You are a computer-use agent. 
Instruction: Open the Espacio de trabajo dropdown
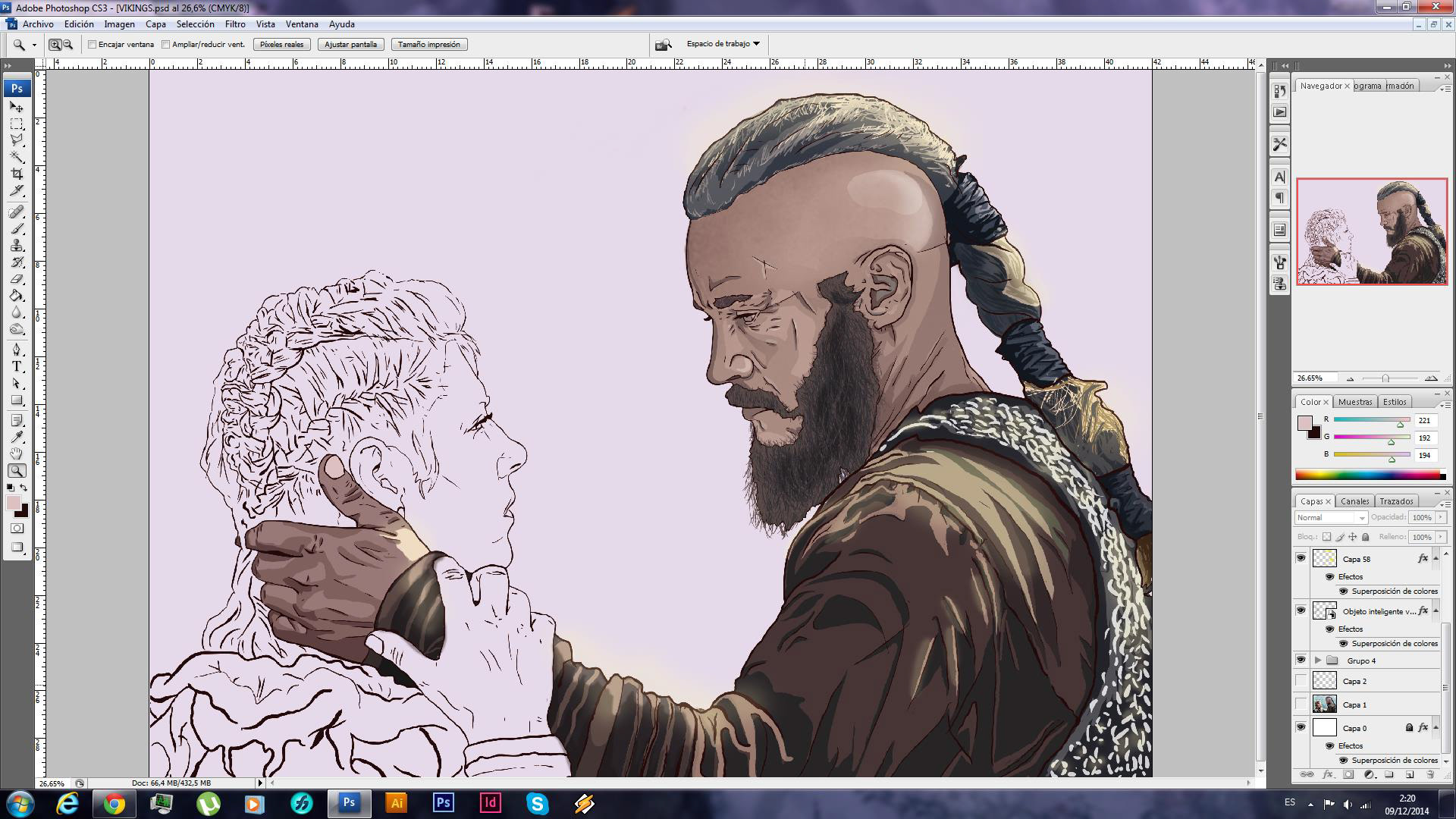tap(723, 44)
